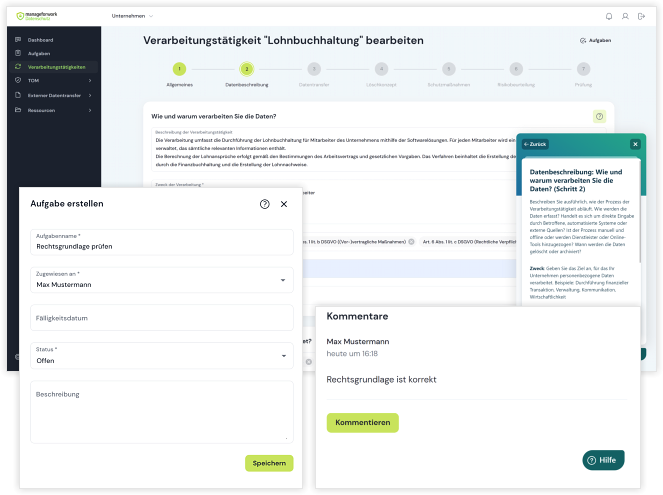Image resolution: width=663 pixels, height=495 pixels.
Task: Click the logout icon in header
Action: [641, 16]
